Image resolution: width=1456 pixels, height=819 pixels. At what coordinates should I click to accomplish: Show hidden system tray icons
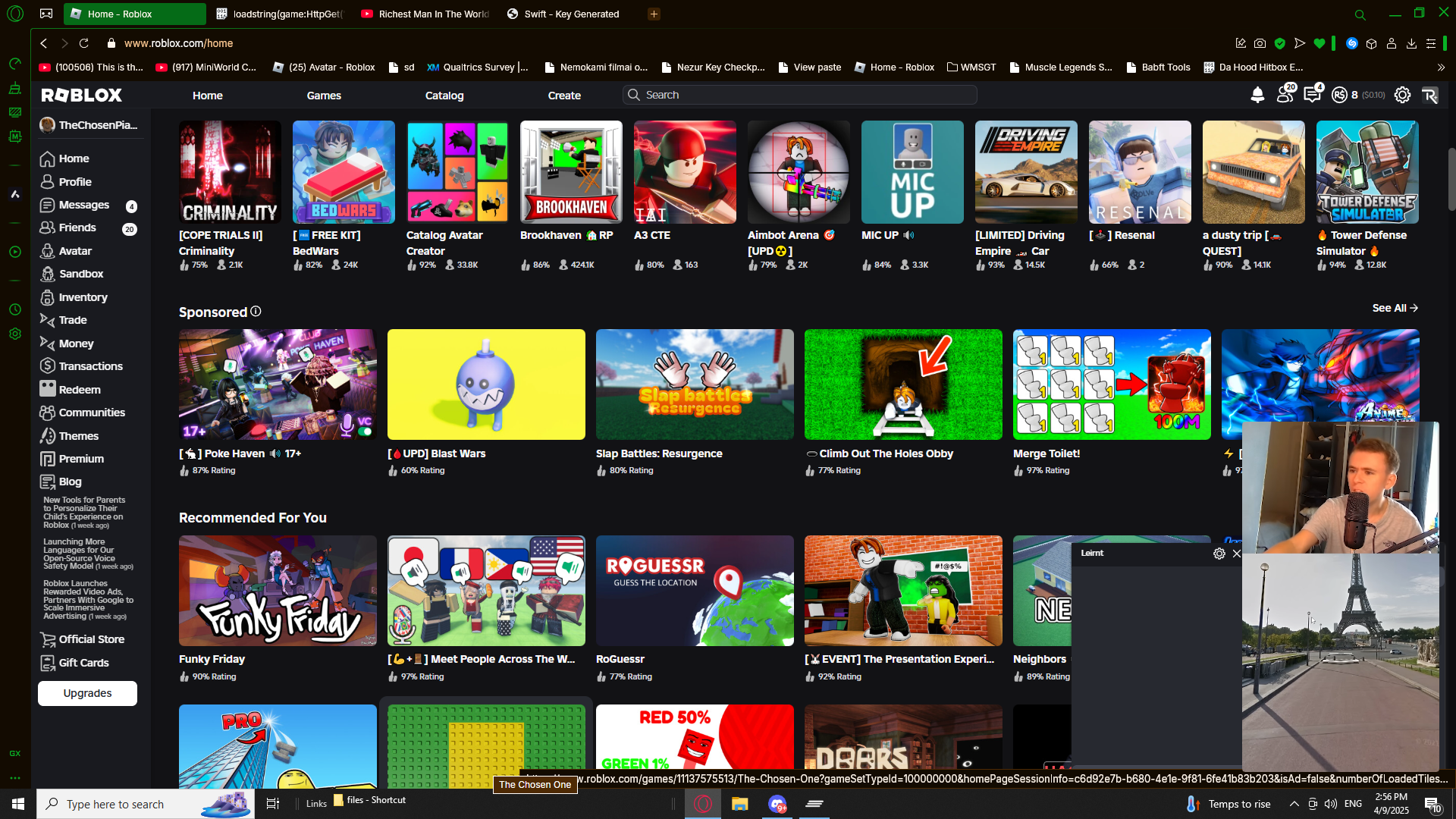(x=1294, y=804)
